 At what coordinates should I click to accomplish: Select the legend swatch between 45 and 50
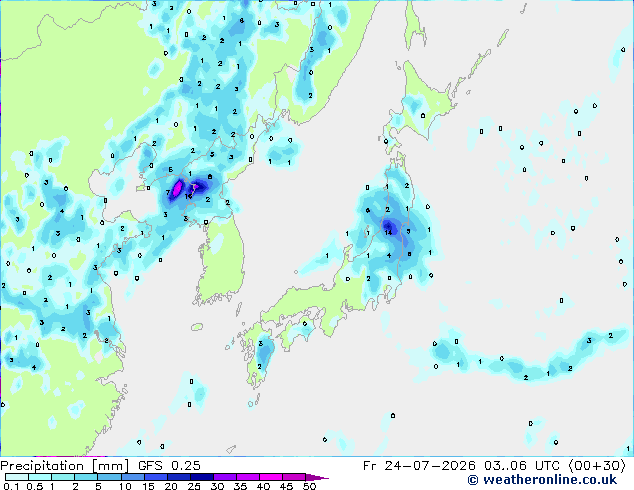(x=294, y=477)
